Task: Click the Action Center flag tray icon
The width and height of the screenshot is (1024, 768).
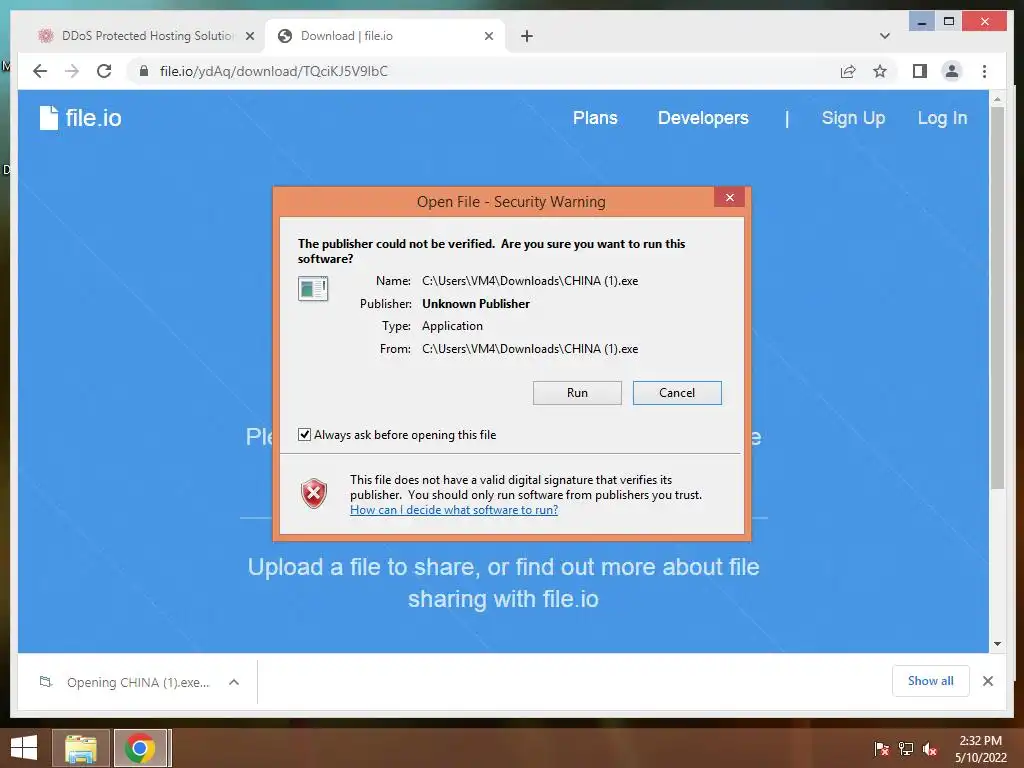Action: [882, 749]
